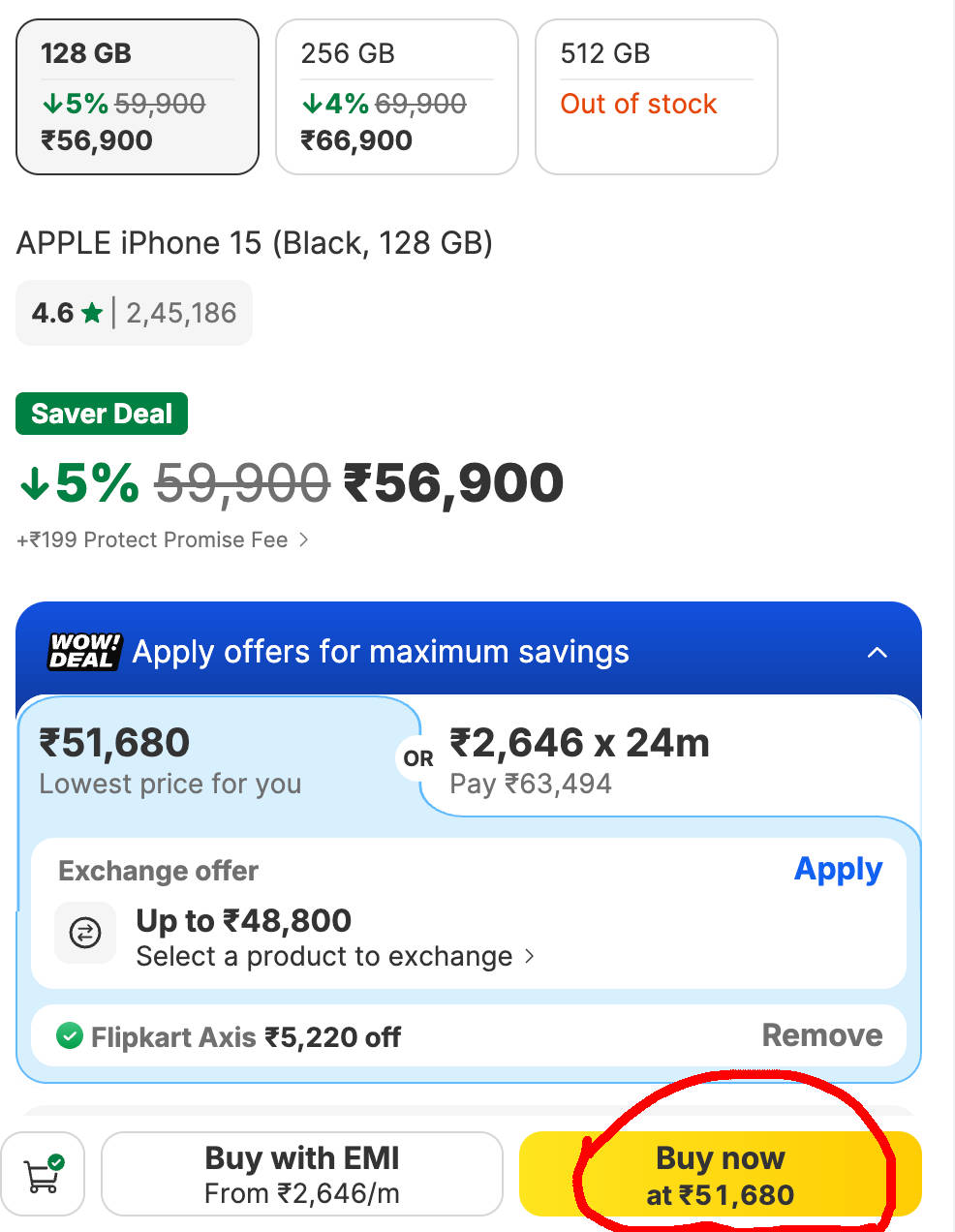This screenshot has width=955, height=1232.
Task: Click the green star rating icon
Action: pyautogui.click(x=92, y=313)
